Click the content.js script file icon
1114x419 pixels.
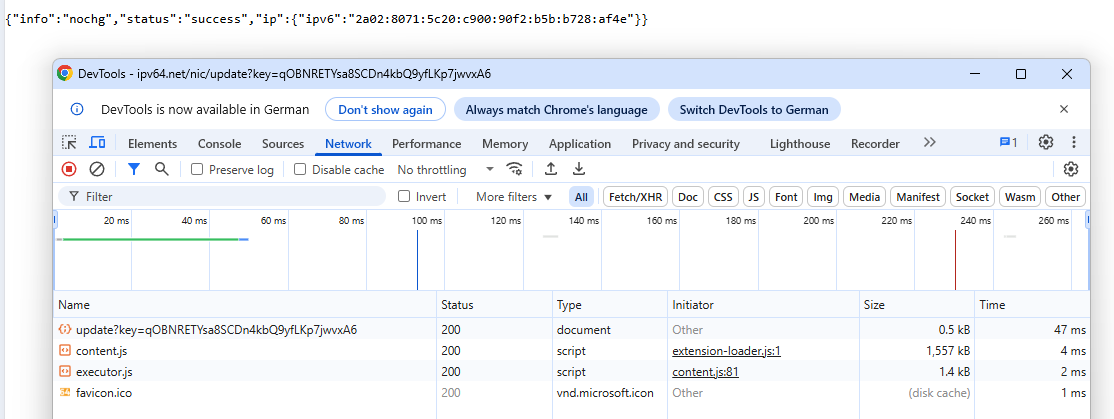pos(65,351)
